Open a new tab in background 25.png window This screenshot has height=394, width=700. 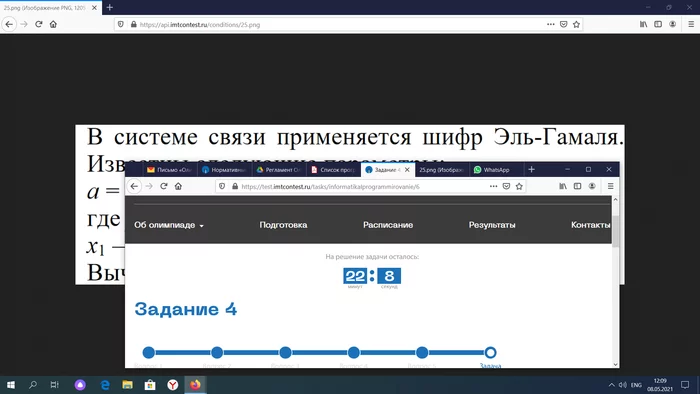tap(110, 8)
